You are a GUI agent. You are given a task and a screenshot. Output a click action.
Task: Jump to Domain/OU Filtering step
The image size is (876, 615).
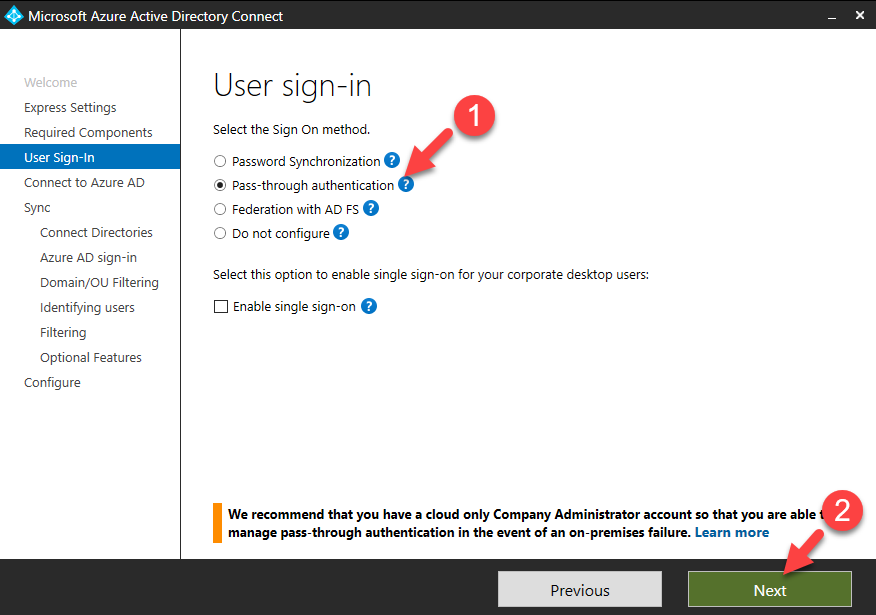(99, 283)
